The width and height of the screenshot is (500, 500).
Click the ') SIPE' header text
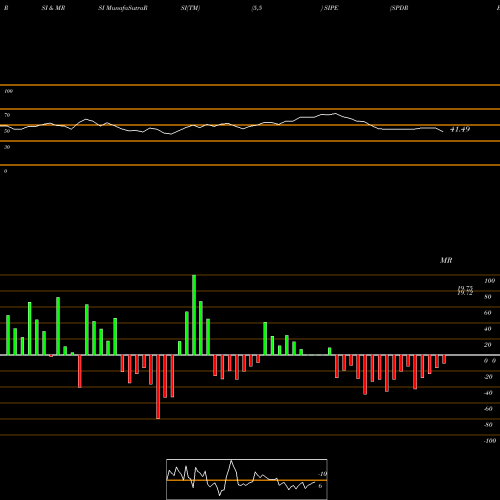[x=329, y=8]
